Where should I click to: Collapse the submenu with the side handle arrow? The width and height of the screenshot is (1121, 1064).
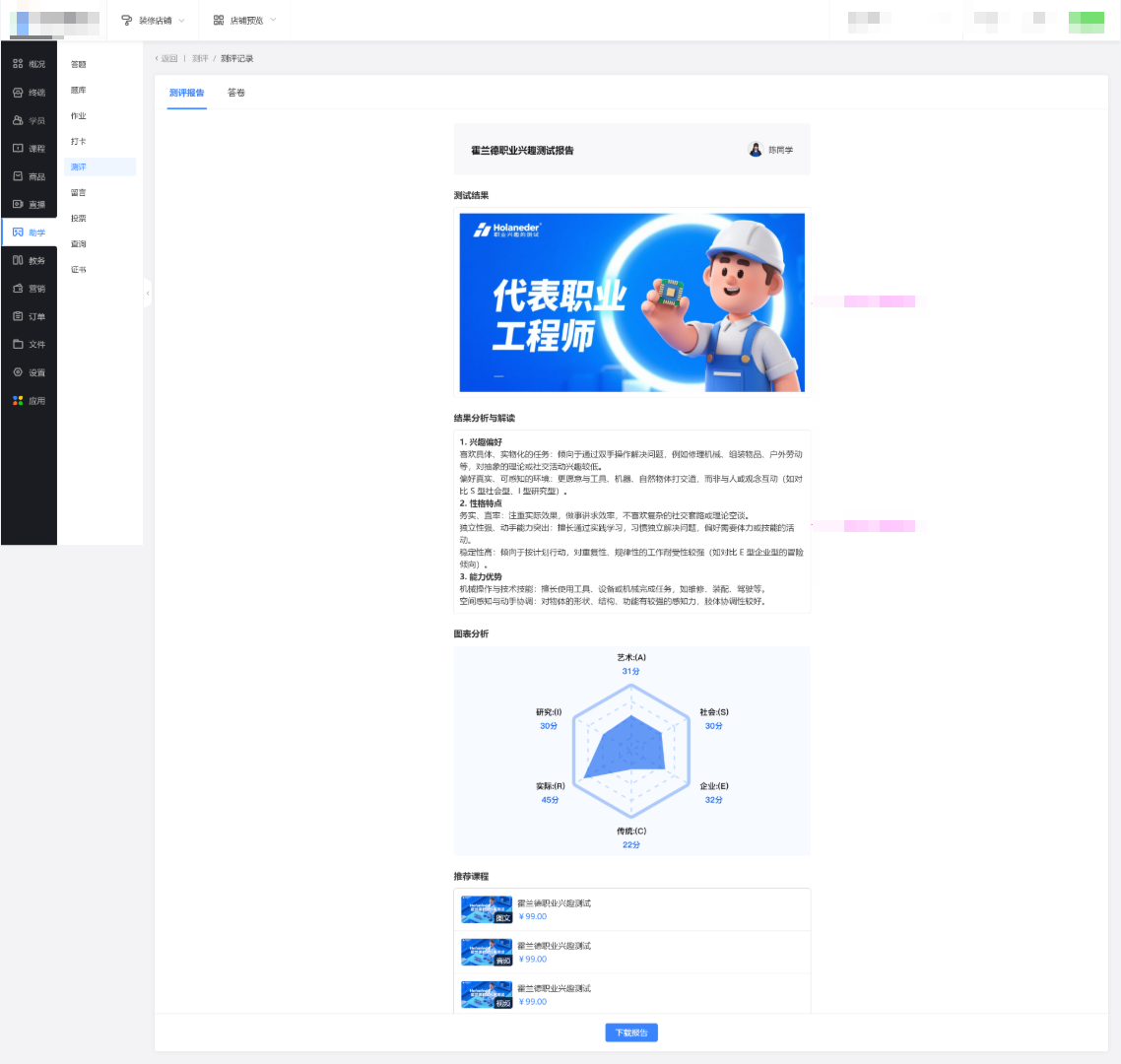148,294
